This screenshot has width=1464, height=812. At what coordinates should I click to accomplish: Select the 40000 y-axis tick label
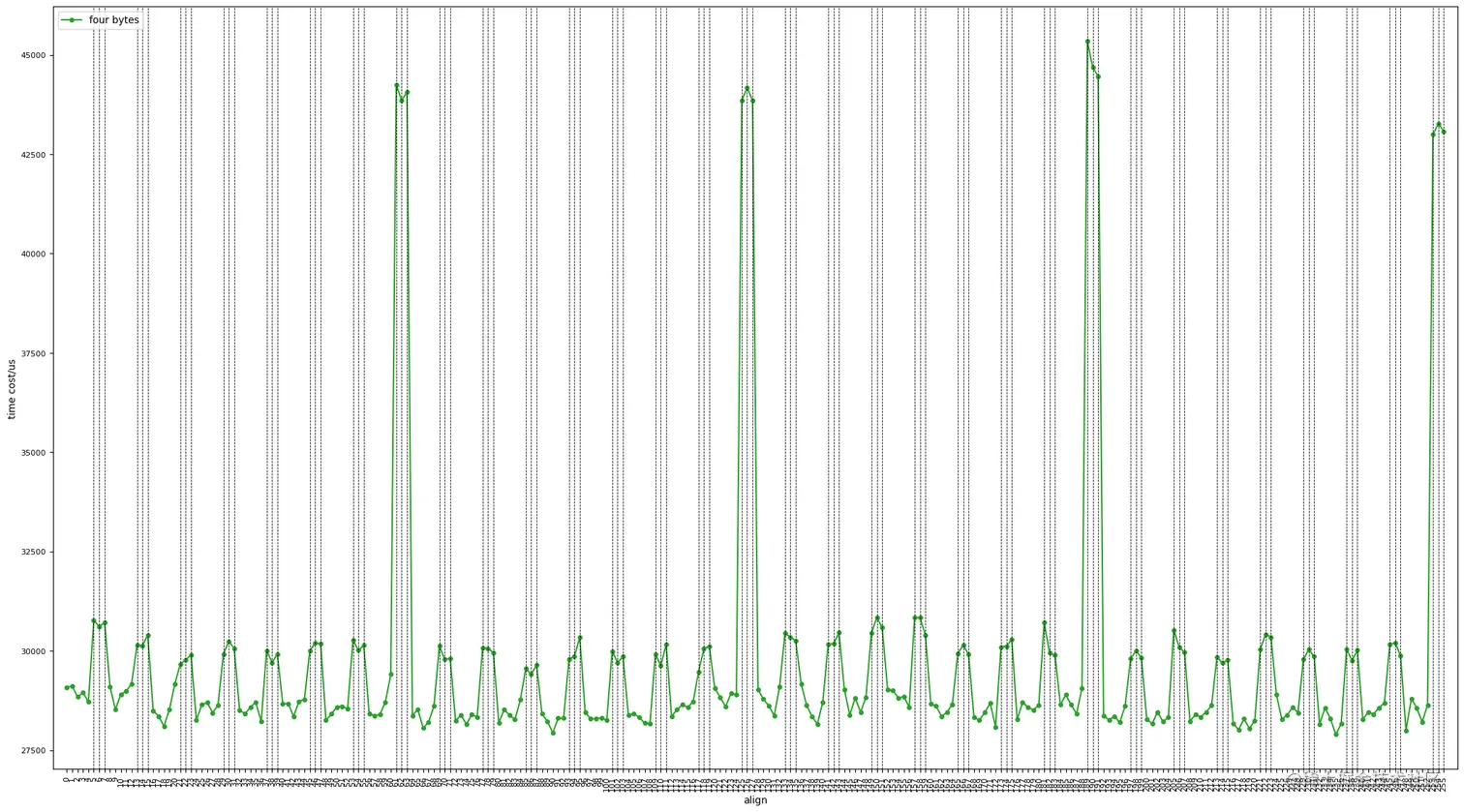coord(32,255)
